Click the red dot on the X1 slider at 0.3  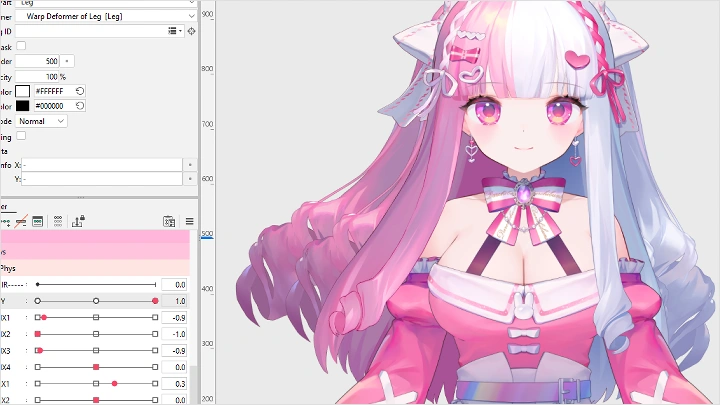(x=114, y=384)
